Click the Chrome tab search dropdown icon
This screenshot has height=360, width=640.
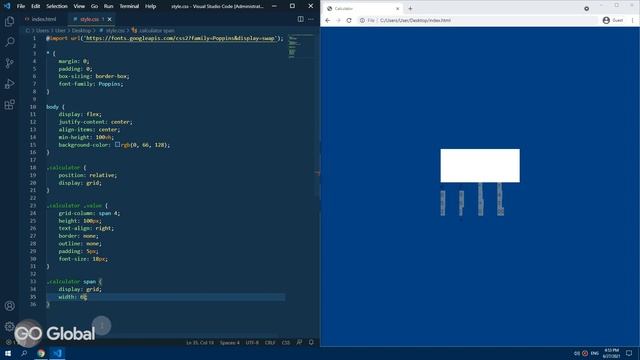(x=587, y=8)
